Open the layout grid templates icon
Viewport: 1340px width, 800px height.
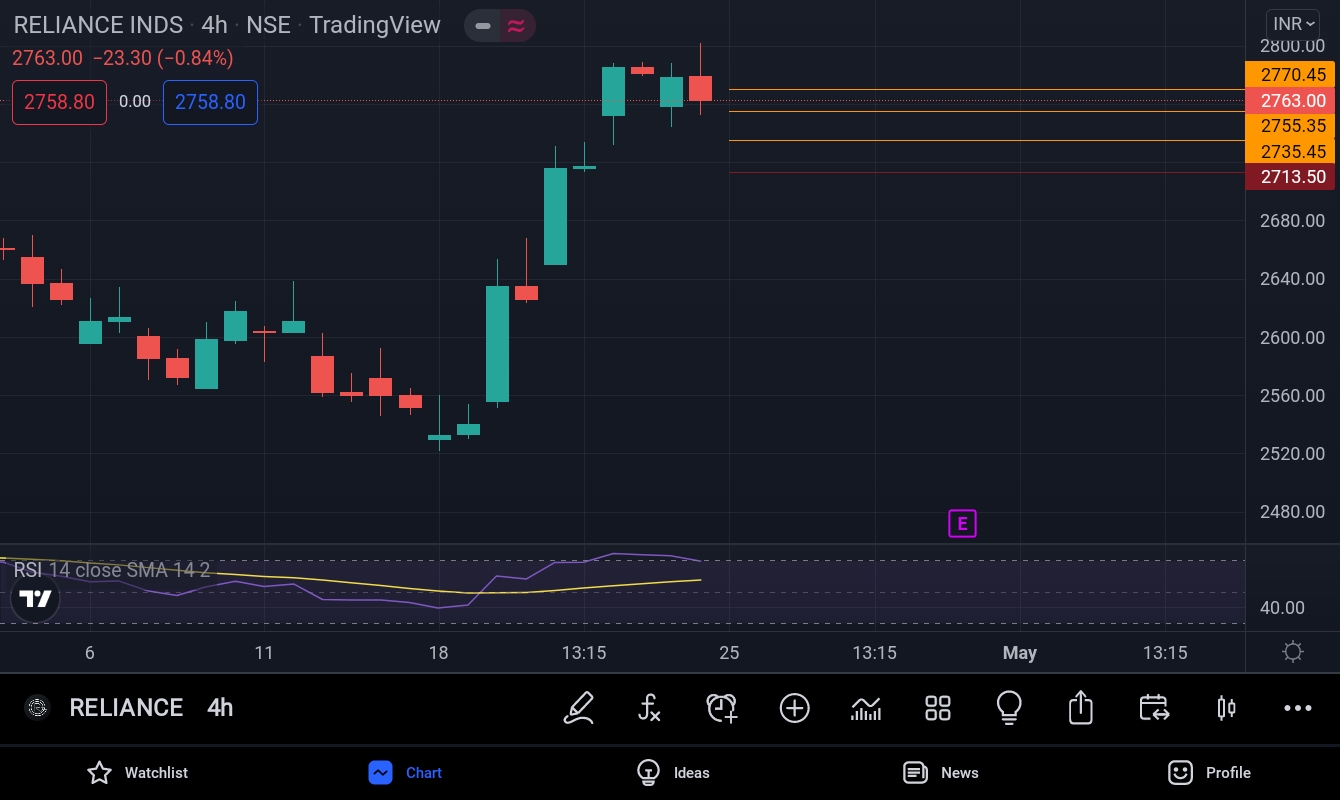pos(938,708)
